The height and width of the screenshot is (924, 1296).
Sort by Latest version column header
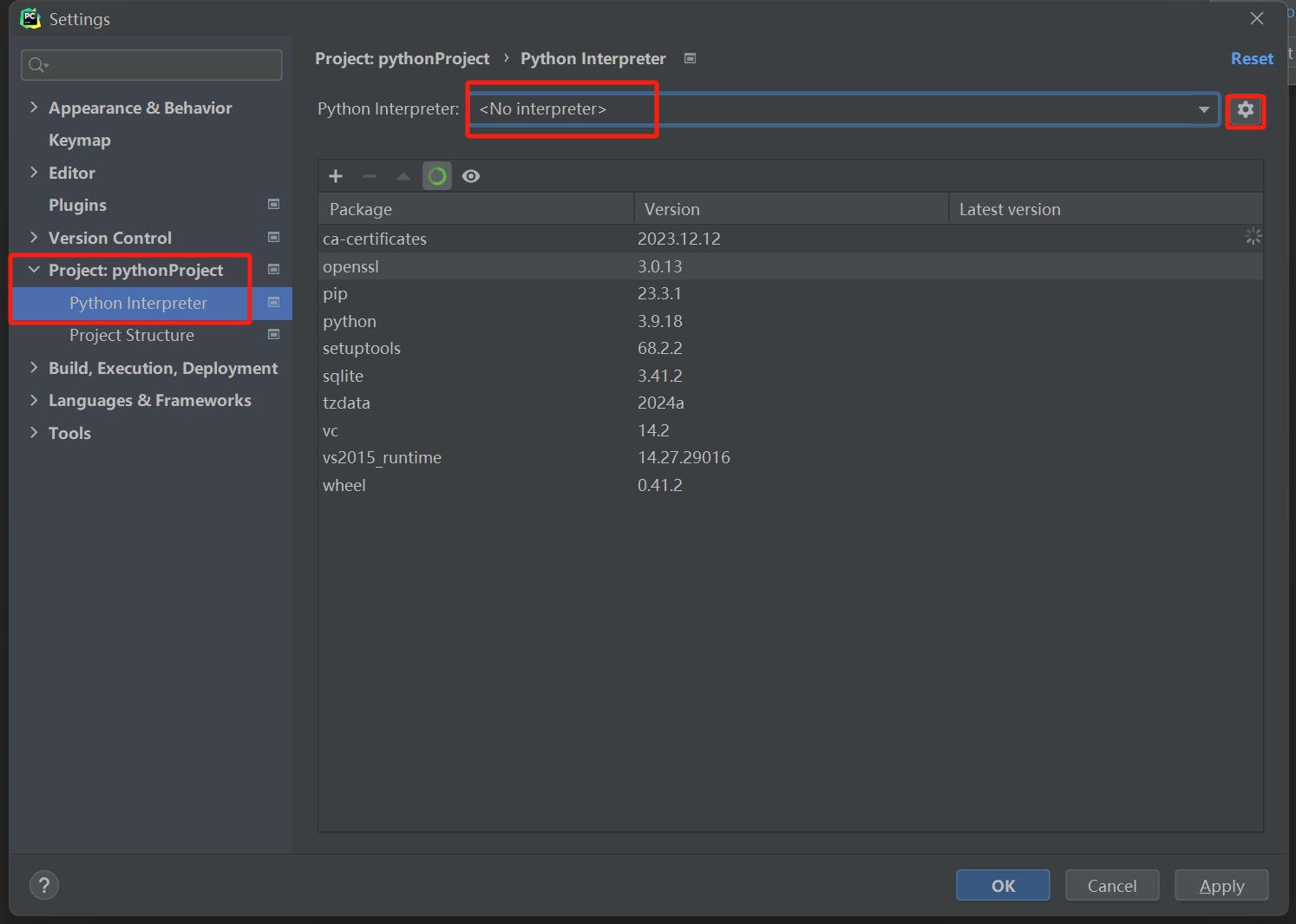[x=1106, y=209]
